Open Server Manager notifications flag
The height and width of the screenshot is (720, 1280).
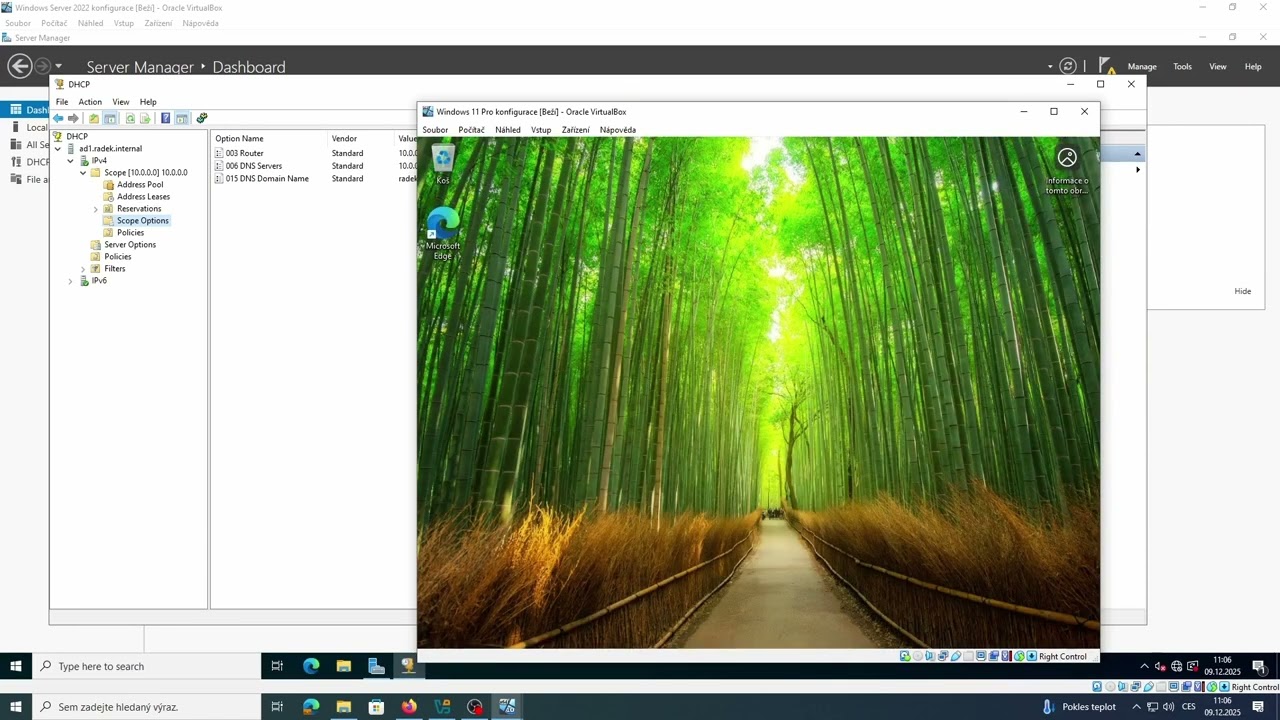(x=1106, y=66)
